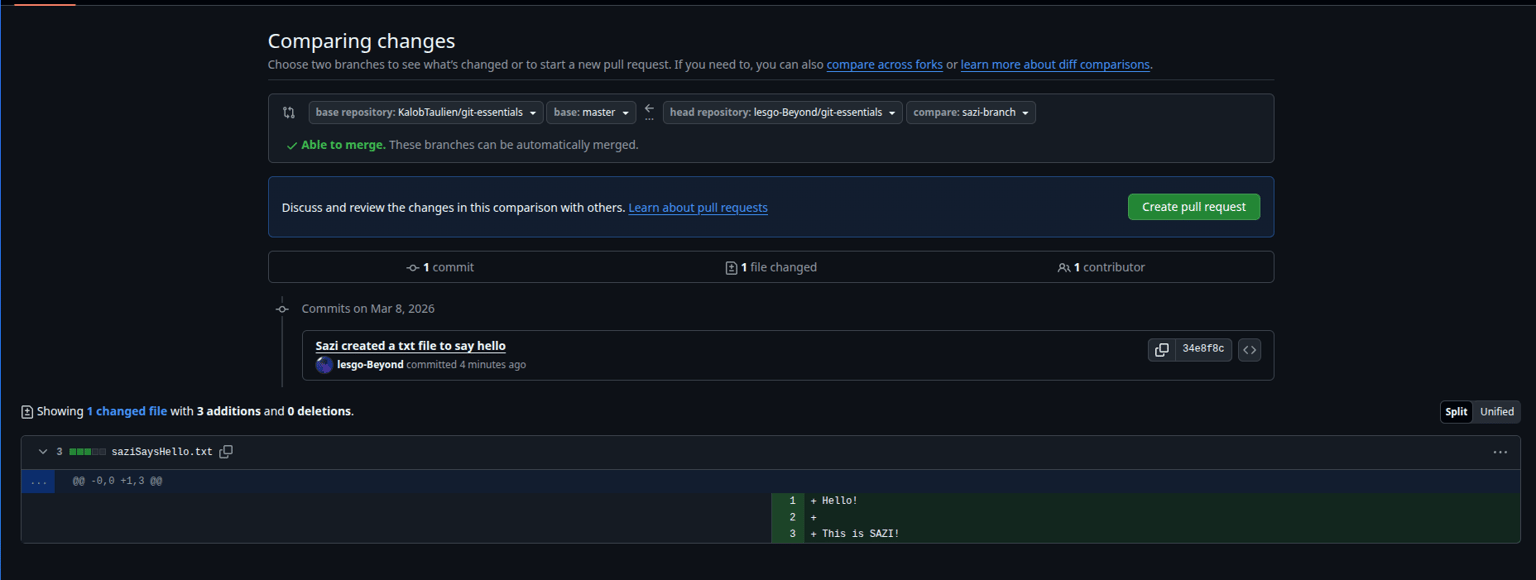Jump to the 1 changed file link
This screenshot has height=580, width=1536.
pyautogui.click(x=127, y=411)
